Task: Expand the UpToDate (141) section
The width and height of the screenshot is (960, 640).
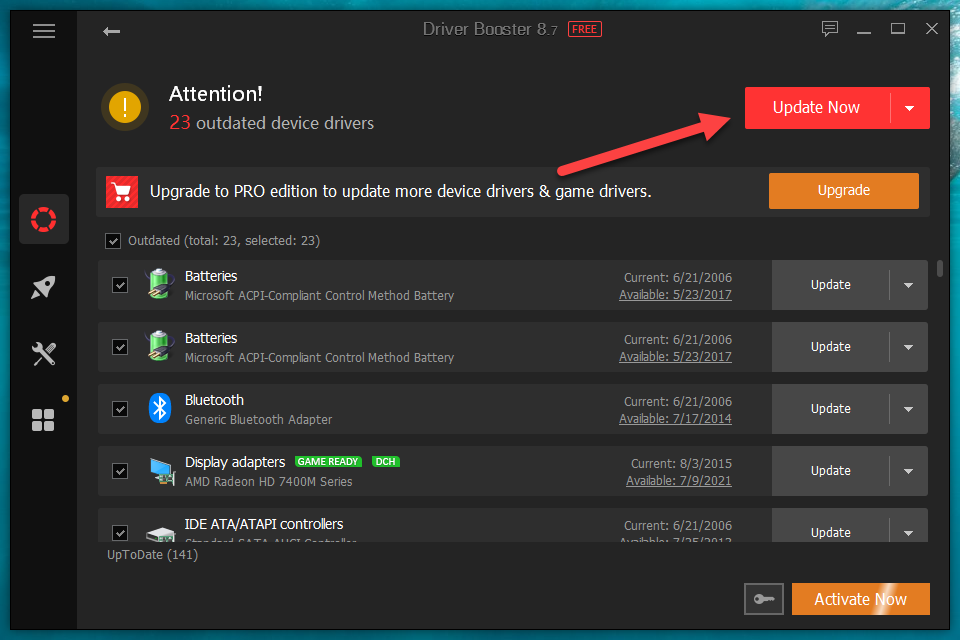Action: click(x=152, y=555)
